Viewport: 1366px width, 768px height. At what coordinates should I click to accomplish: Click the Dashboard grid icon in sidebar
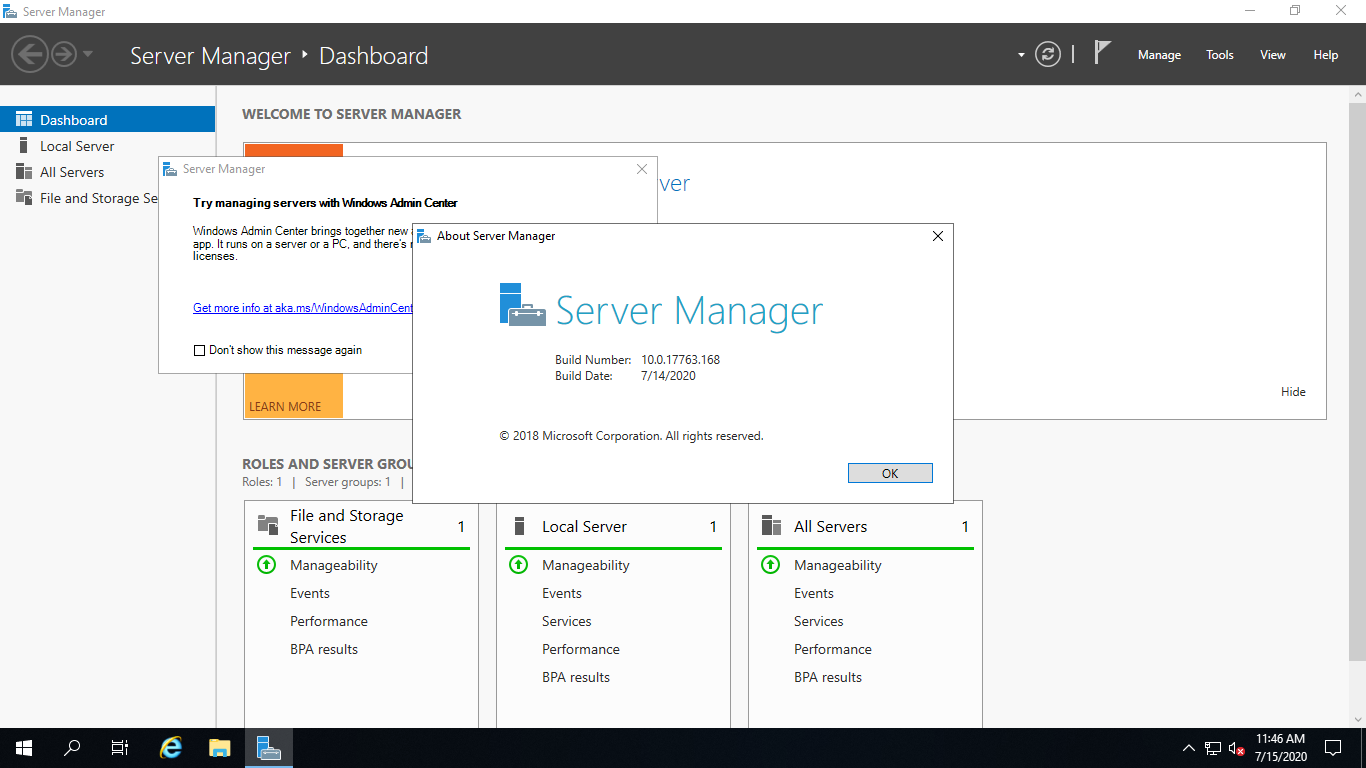24,119
